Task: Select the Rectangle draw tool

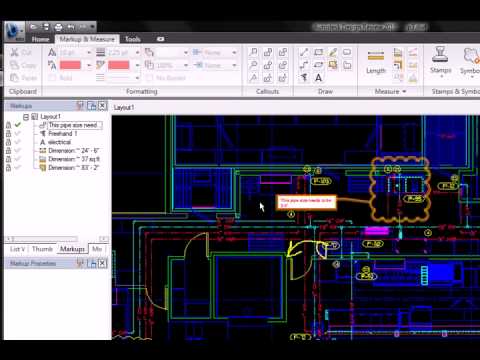Action: [318, 52]
